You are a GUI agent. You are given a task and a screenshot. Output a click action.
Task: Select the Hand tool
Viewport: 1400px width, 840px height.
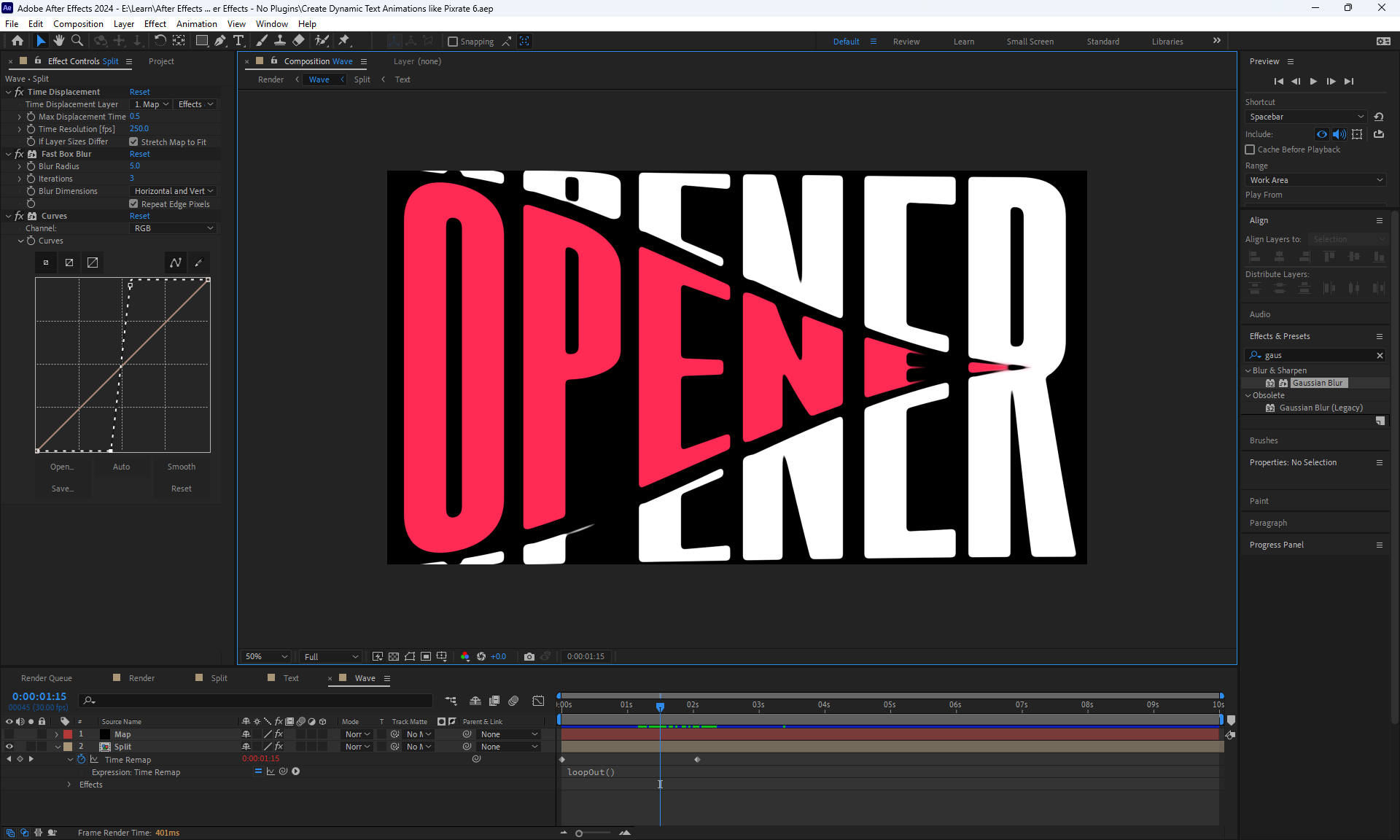59,41
